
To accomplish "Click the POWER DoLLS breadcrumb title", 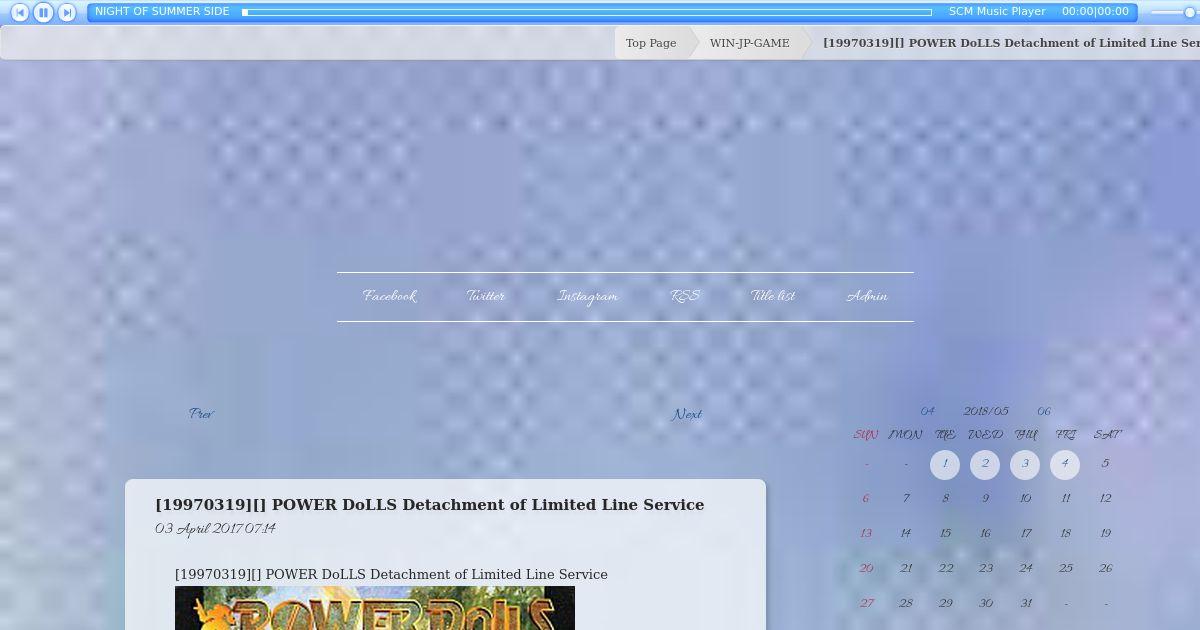I will coord(1011,43).
